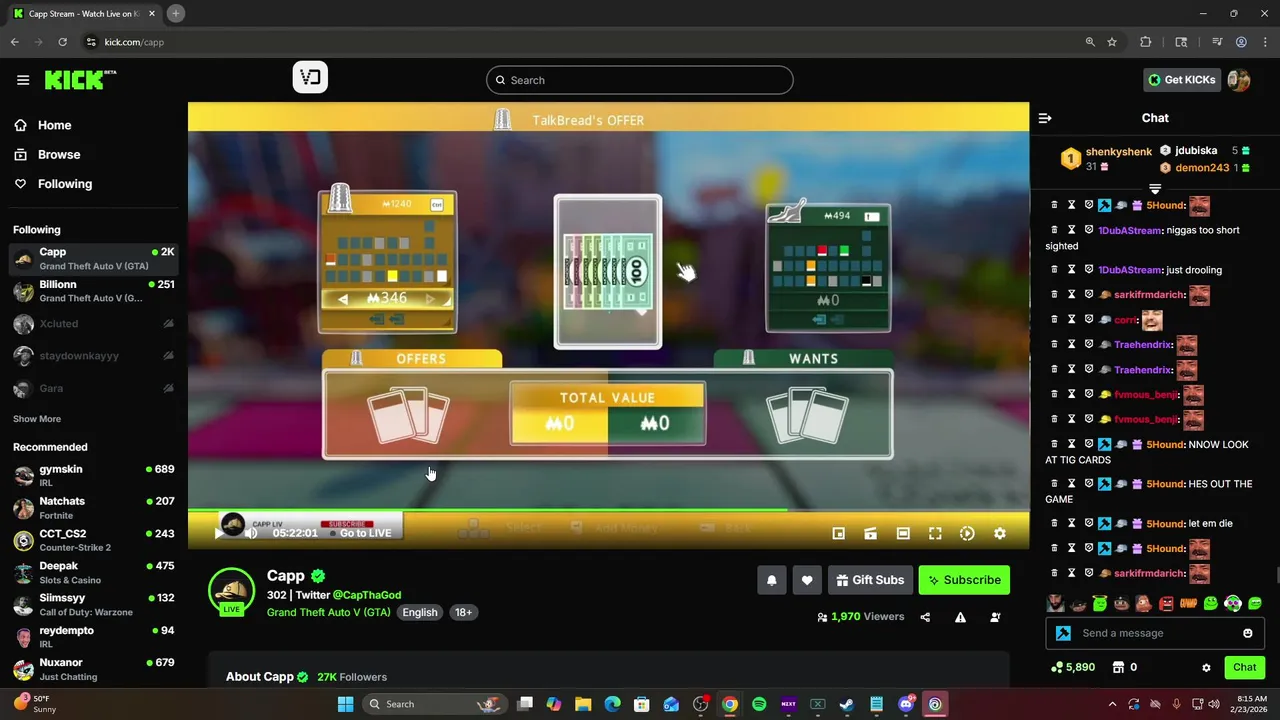Open Spotify from the taskbar
This screenshot has height=720, width=1280.
(x=759, y=704)
